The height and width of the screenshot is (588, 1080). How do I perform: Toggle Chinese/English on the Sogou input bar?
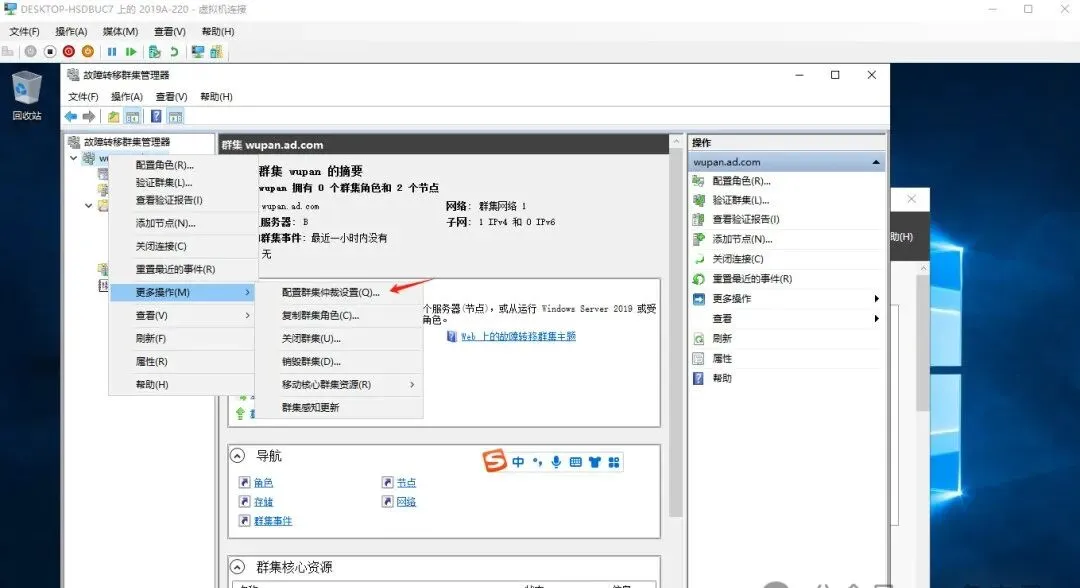518,462
